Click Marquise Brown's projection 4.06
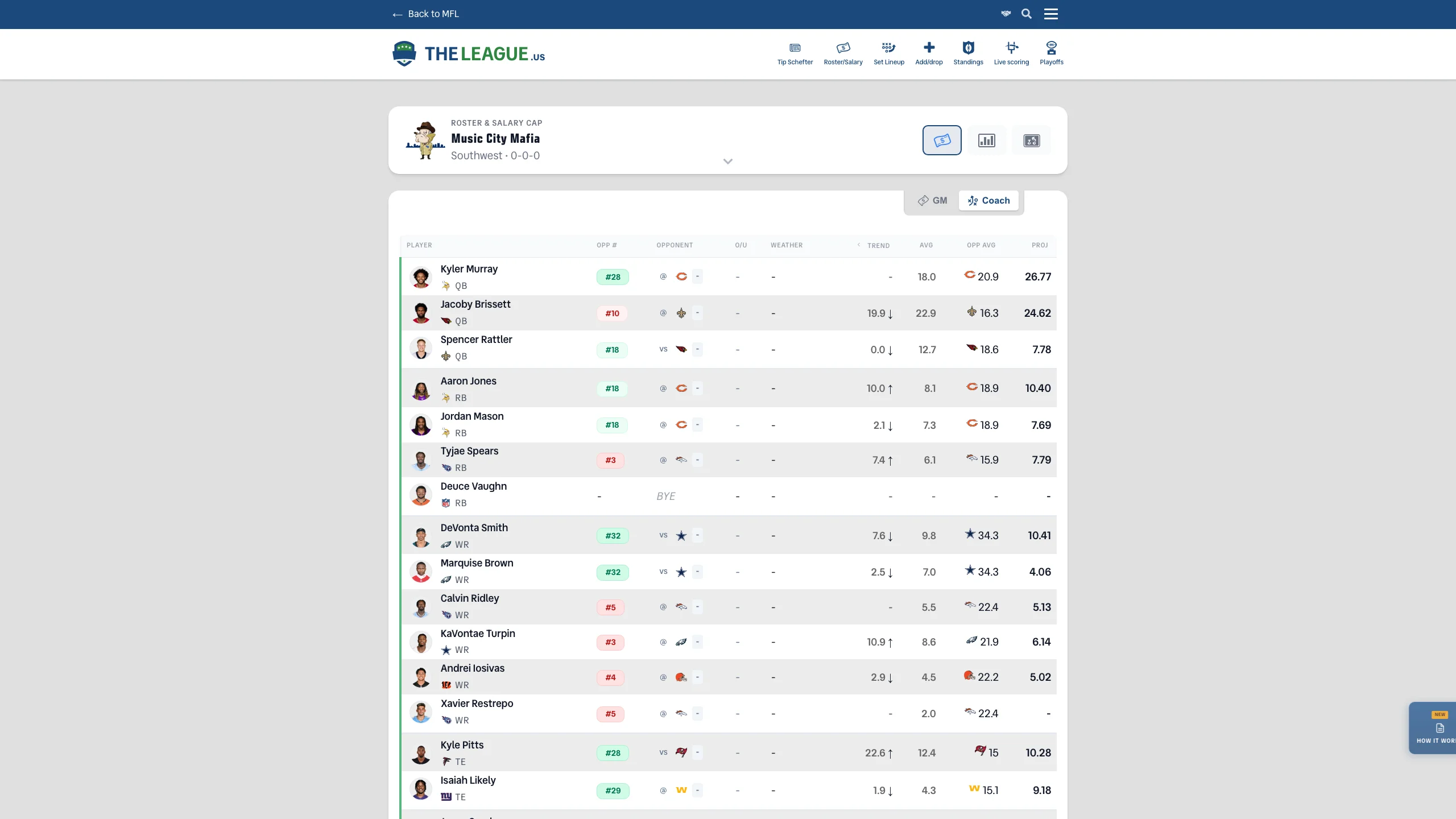Screen dimensions: 1456x819 (1040, 572)
